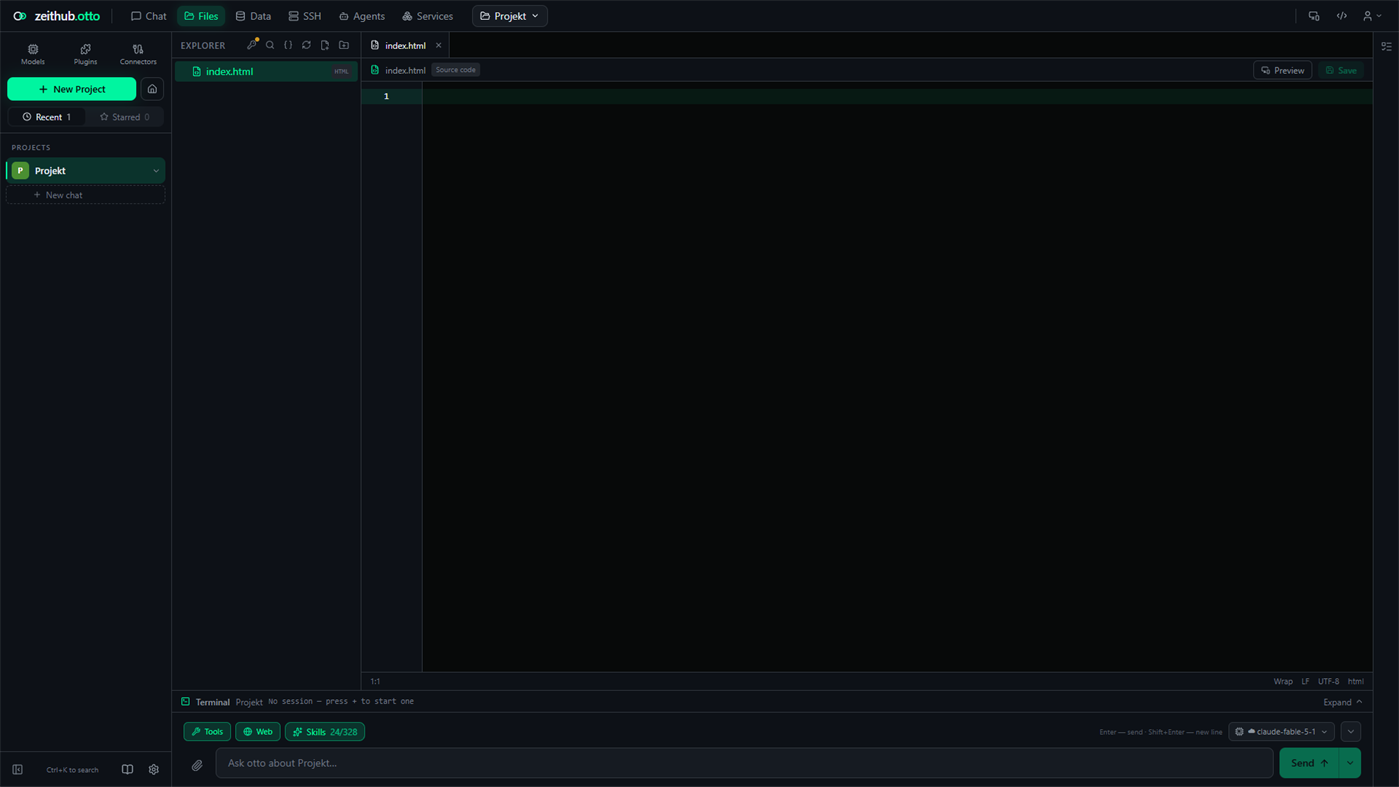
Task: Go to home via the house icon
Action: click(152, 89)
